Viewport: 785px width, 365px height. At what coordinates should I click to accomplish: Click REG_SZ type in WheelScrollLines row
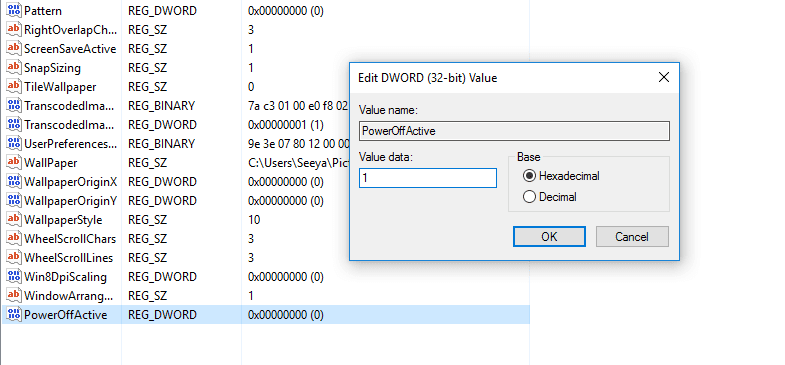pos(148,258)
